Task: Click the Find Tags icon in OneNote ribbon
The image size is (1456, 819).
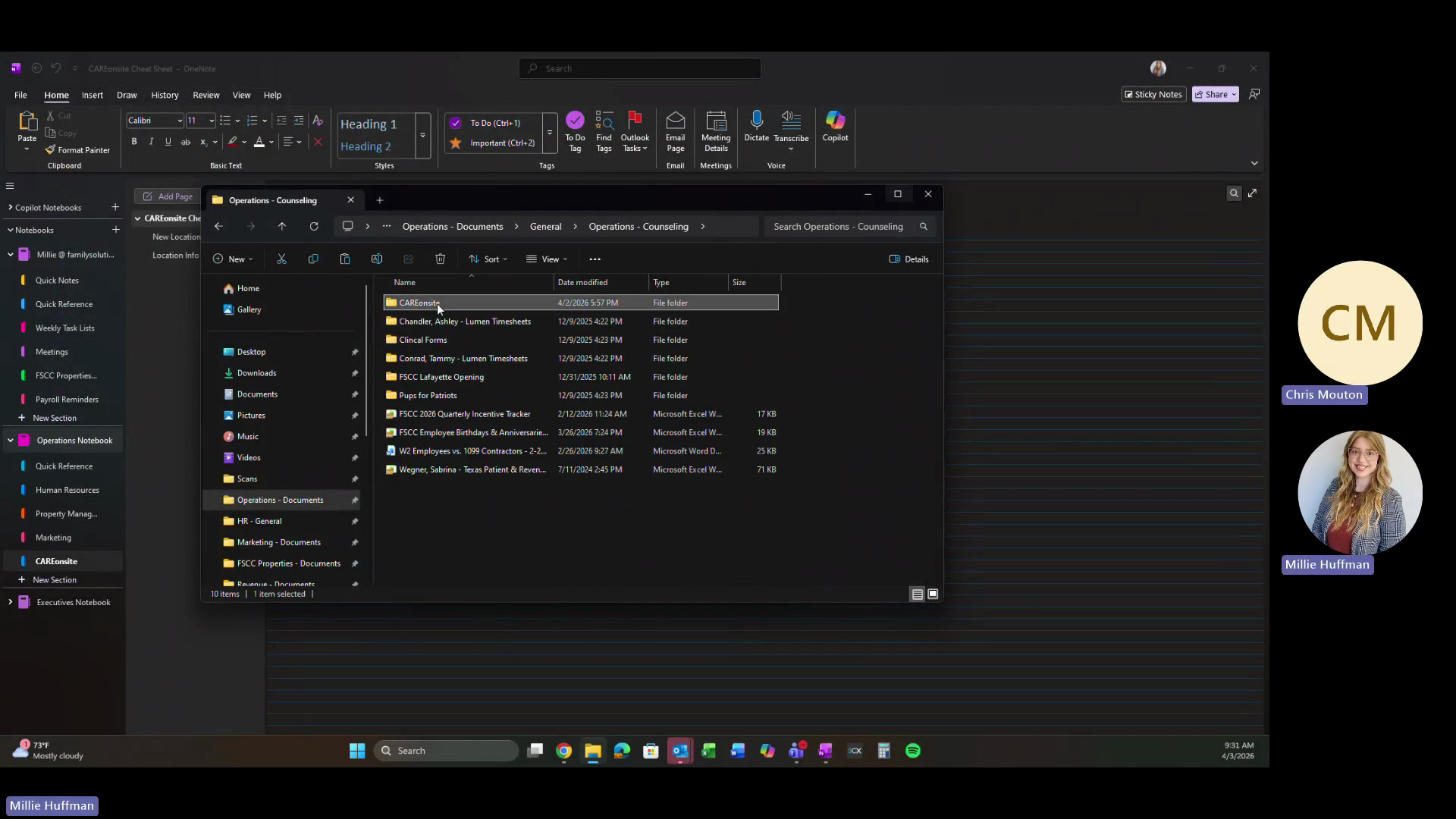Action: click(604, 131)
